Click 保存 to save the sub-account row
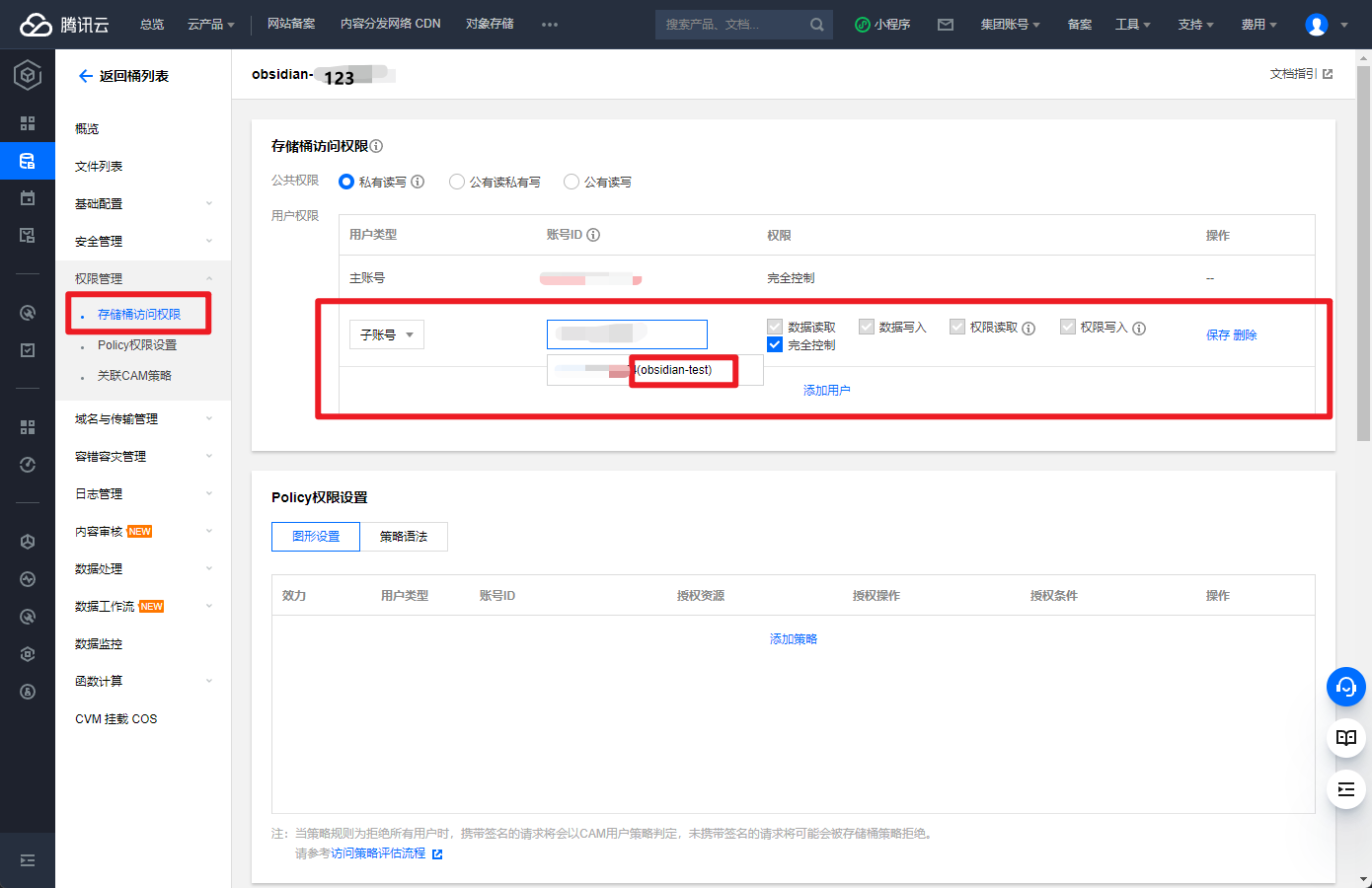Viewport: 1372px width, 888px height. [1218, 335]
